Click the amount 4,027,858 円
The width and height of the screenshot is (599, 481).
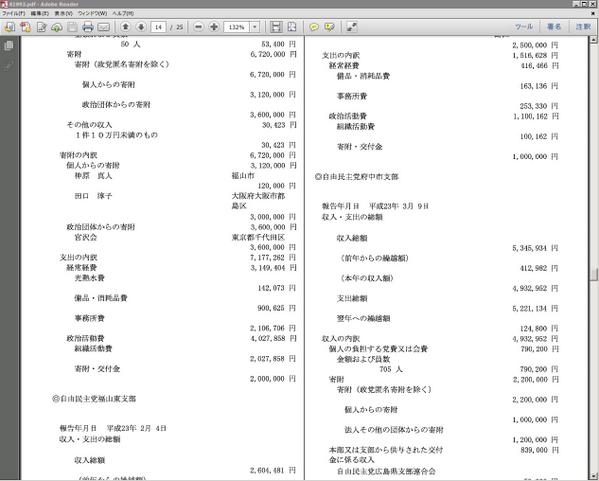pos(273,338)
